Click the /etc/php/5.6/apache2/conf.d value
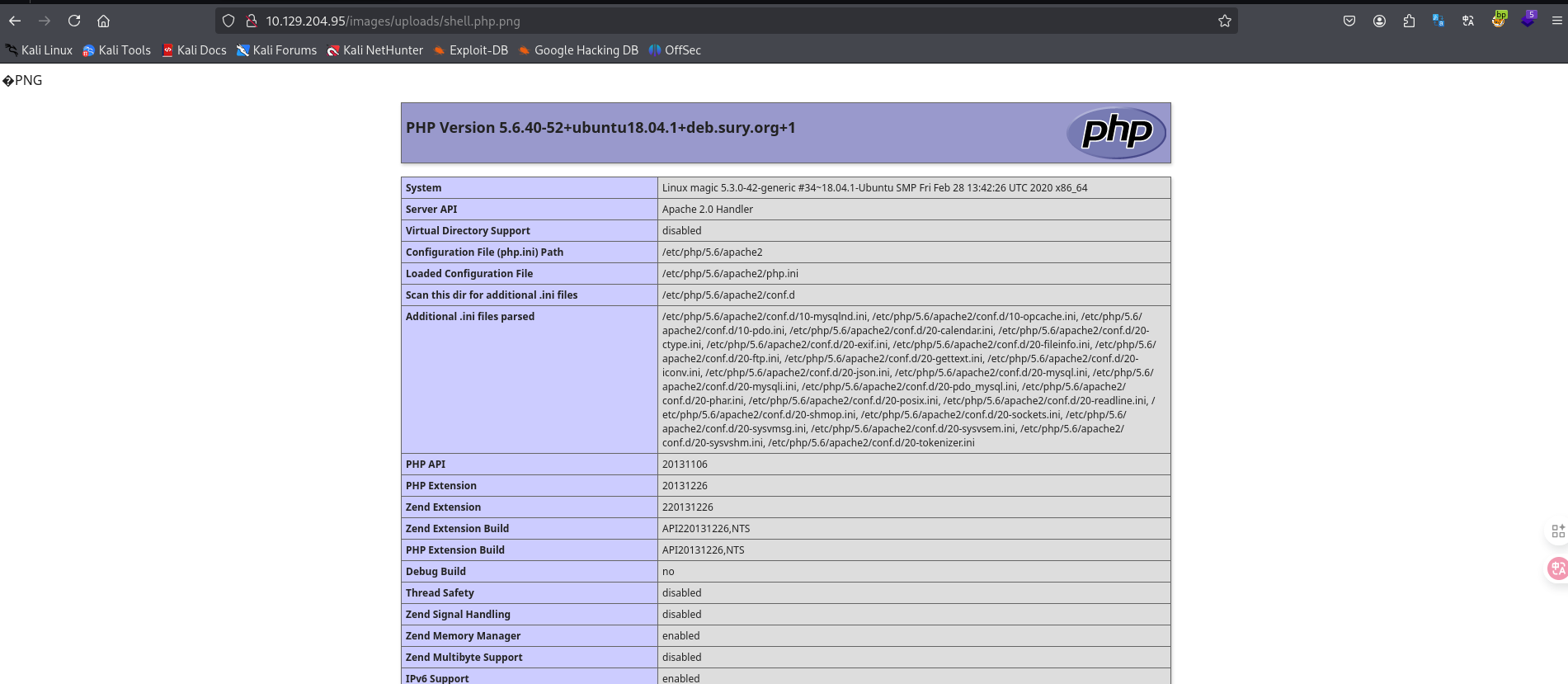Image resolution: width=1568 pixels, height=684 pixels. [x=728, y=295]
